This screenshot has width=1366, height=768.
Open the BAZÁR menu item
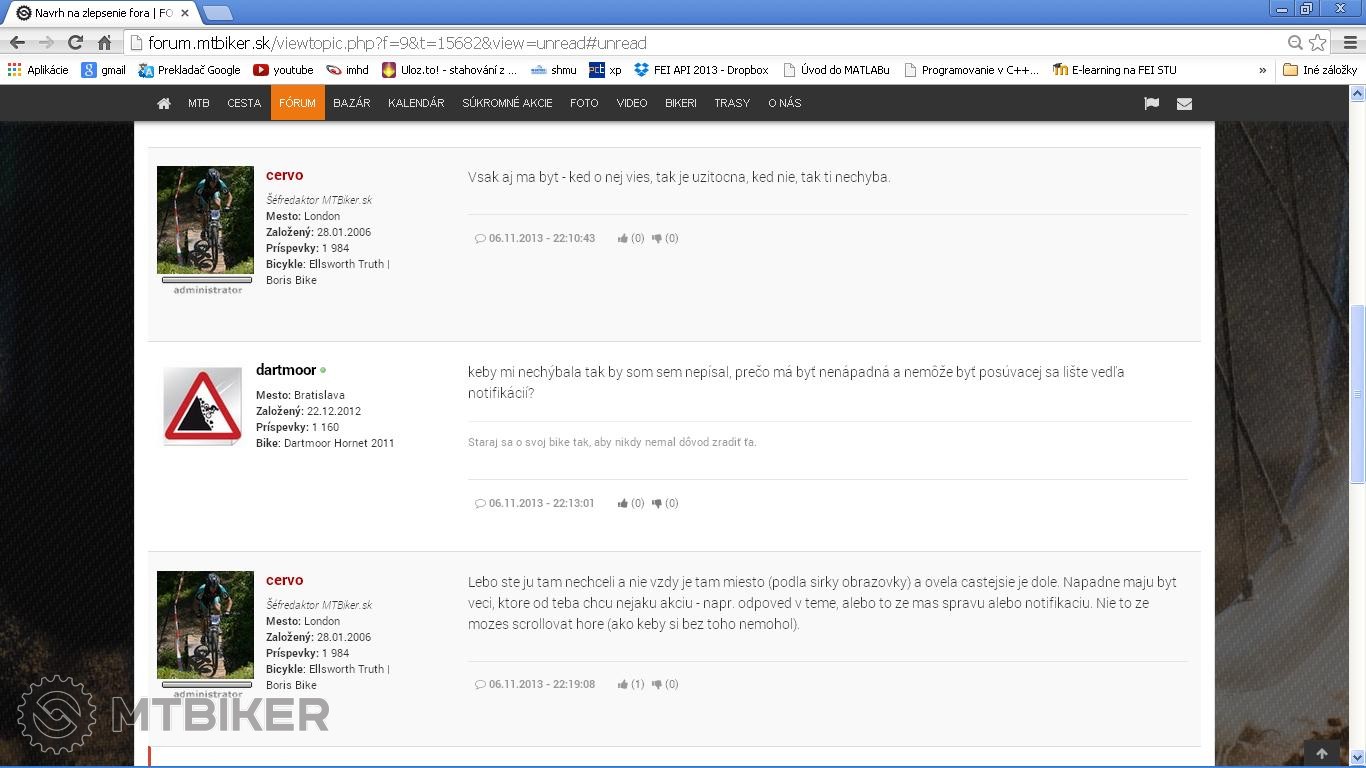[351, 103]
